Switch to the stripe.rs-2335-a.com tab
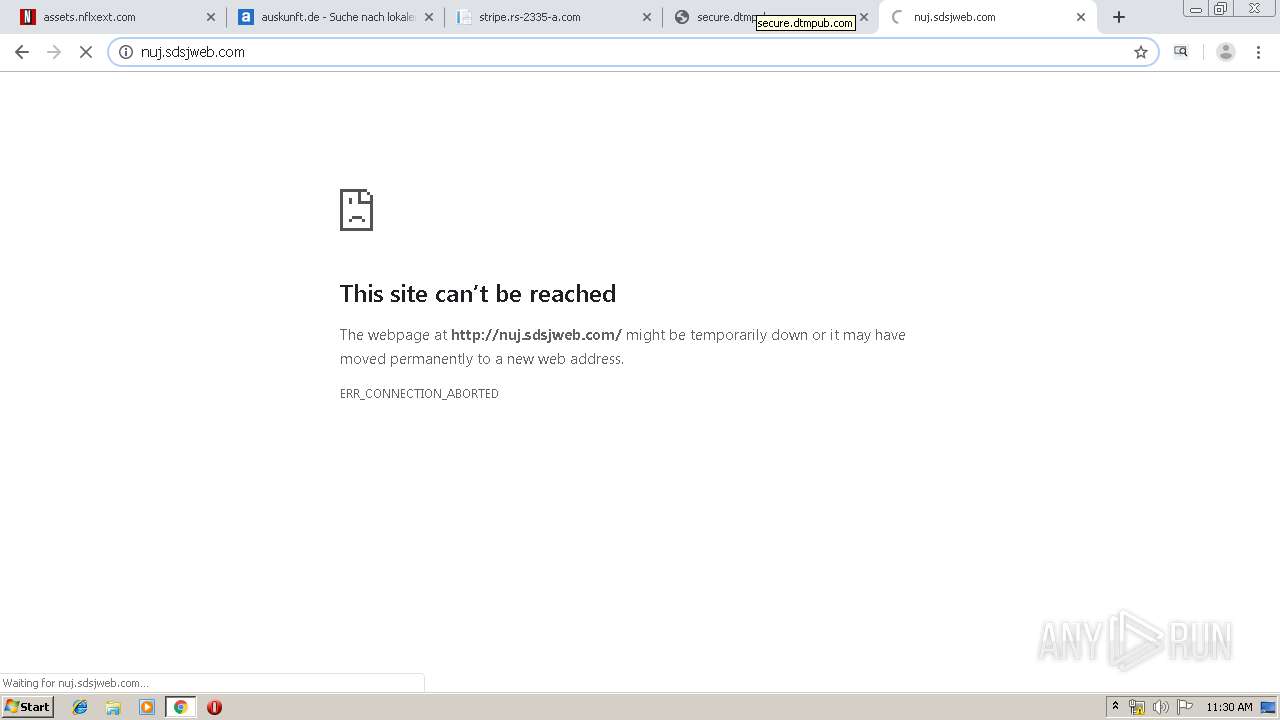This screenshot has height=720, width=1280. (553, 17)
